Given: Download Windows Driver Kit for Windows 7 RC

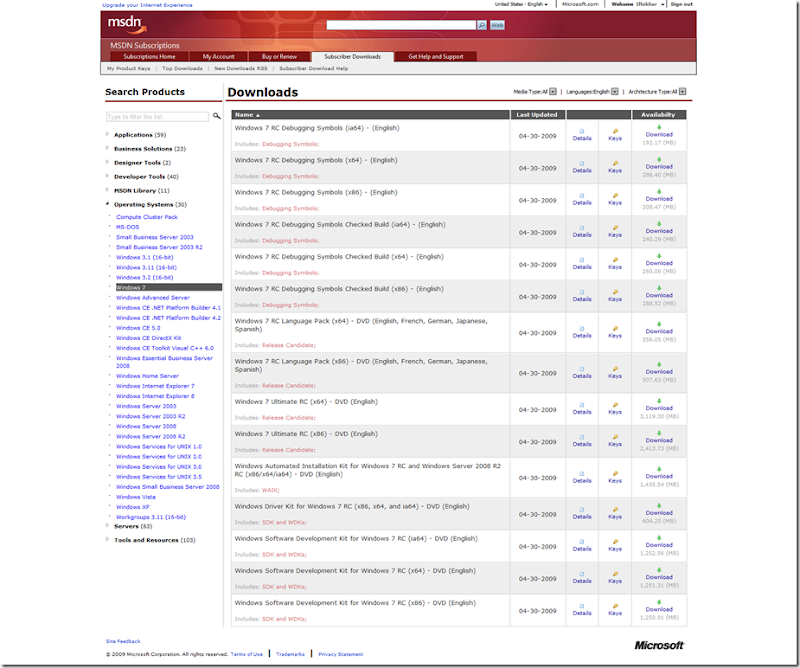Looking at the screenshot, I should tap(659, 509).
